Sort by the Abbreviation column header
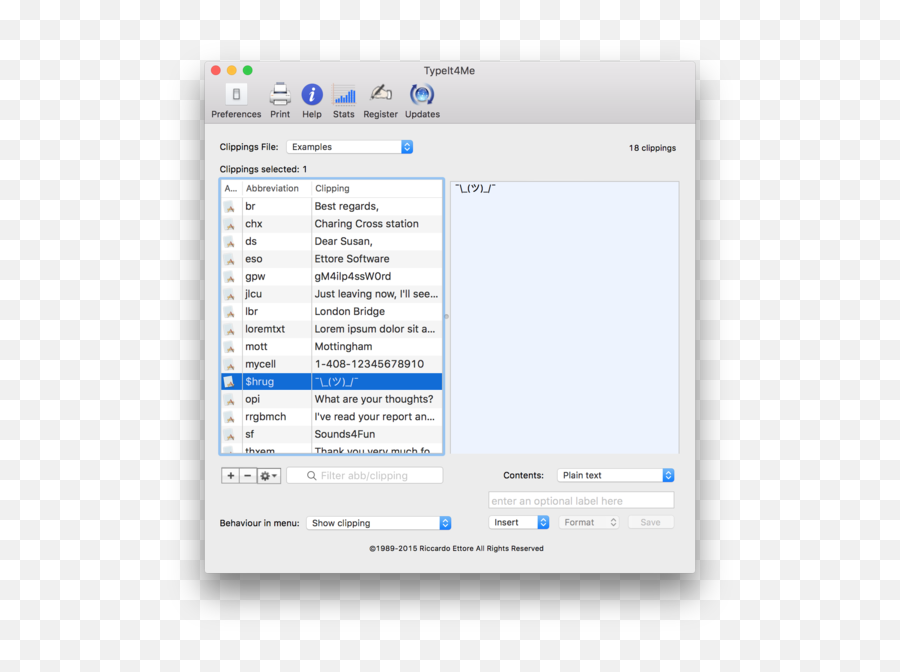The width and height of the screenshot is (900, 672). [273, 188]
